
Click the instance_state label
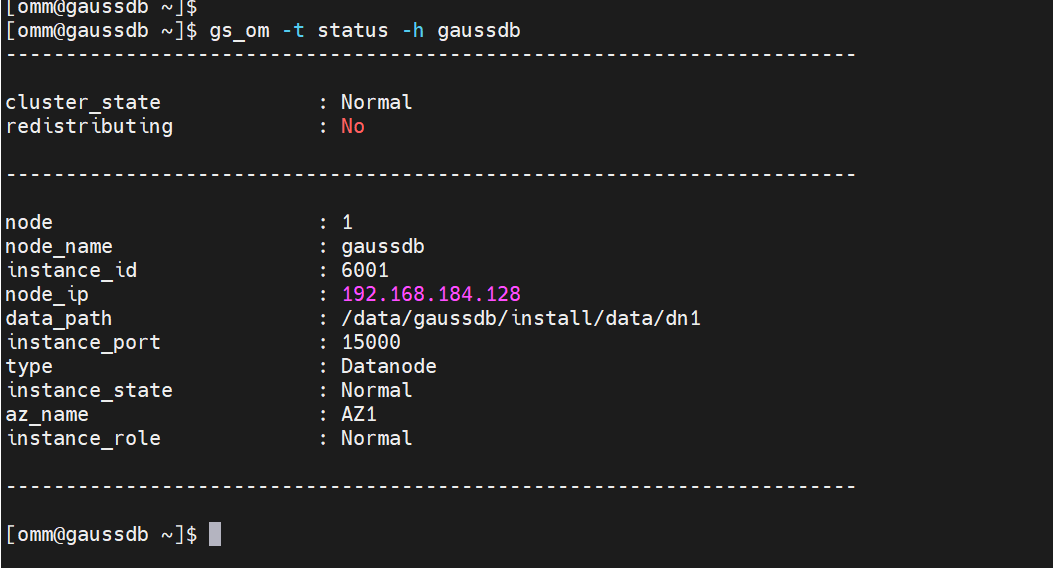click(x=89, y=391)
